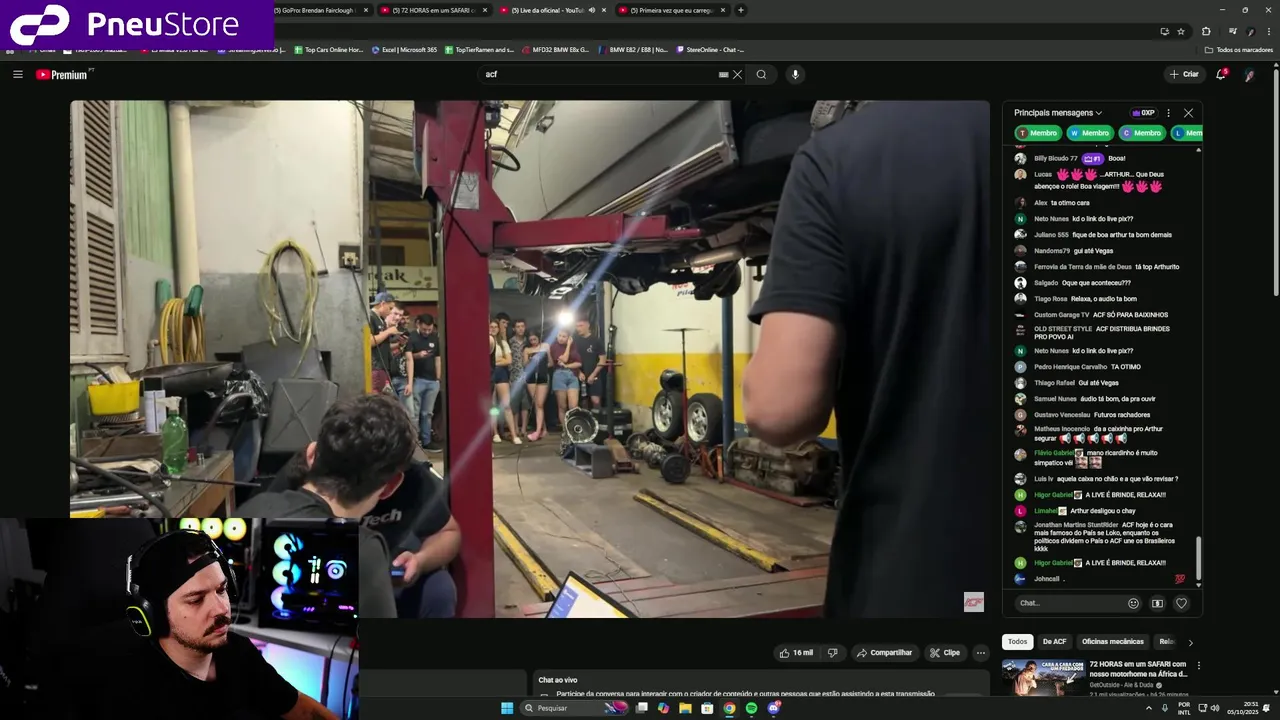Open browser extensions puzzle icon
Image resolution: width=1280 pixels, height=720 pixels.
[x=1206, y=31]
